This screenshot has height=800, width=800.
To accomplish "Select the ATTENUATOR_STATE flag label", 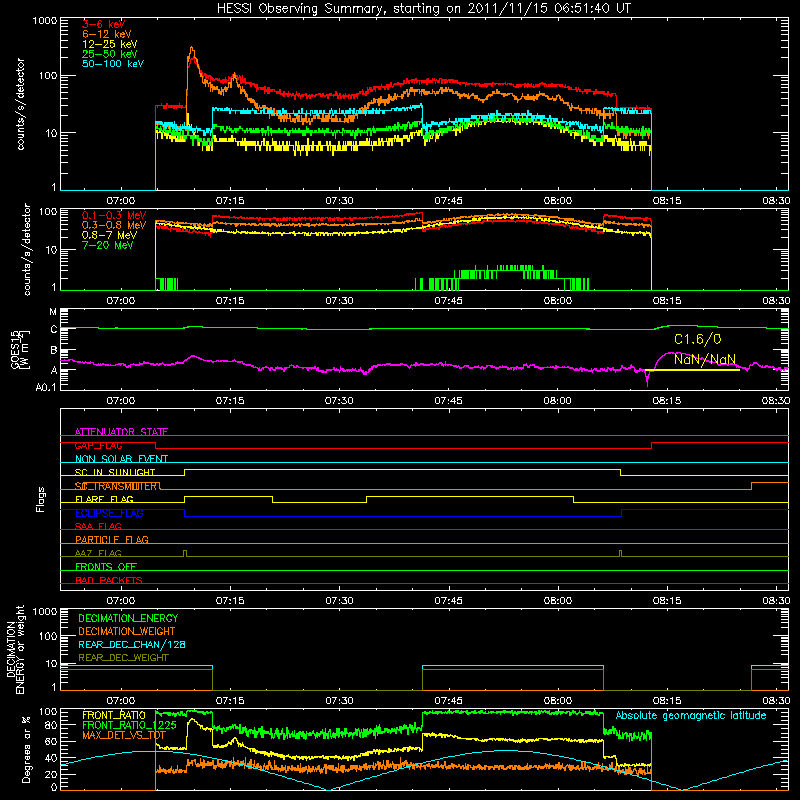I will coord(121,432).
